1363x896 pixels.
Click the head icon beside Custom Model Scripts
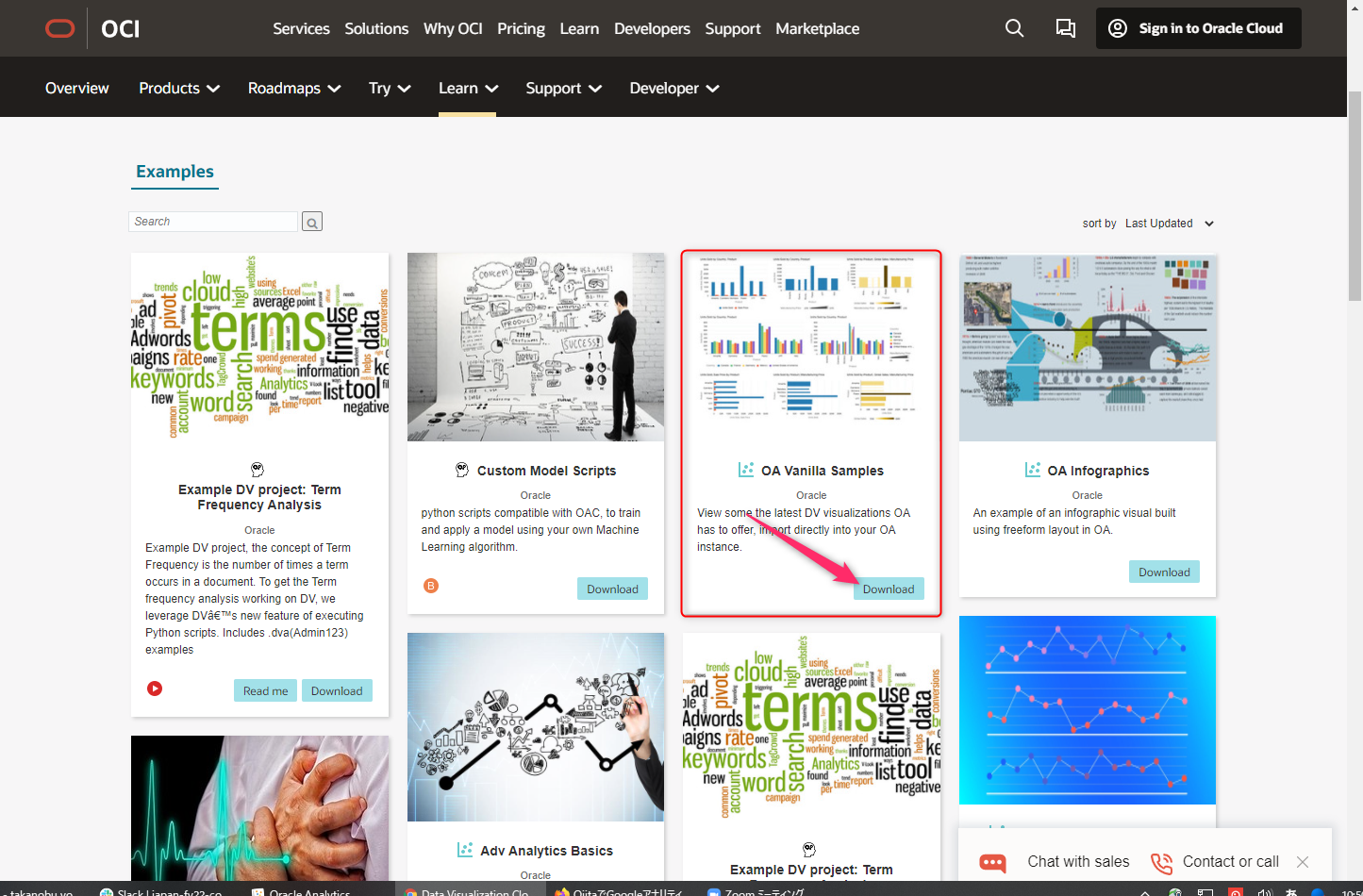(462, 470)
